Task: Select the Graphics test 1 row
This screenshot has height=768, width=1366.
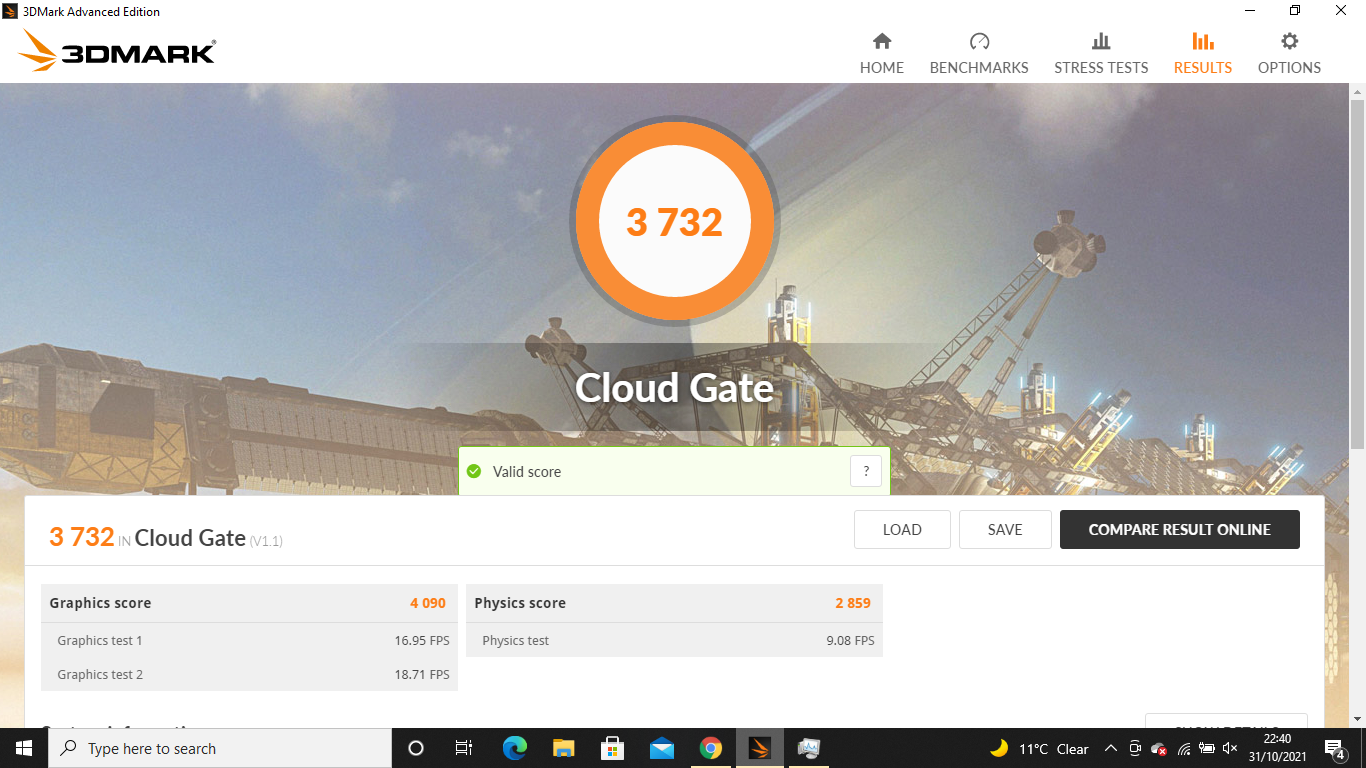Action: pyautogui.click(x=249, y=640)
